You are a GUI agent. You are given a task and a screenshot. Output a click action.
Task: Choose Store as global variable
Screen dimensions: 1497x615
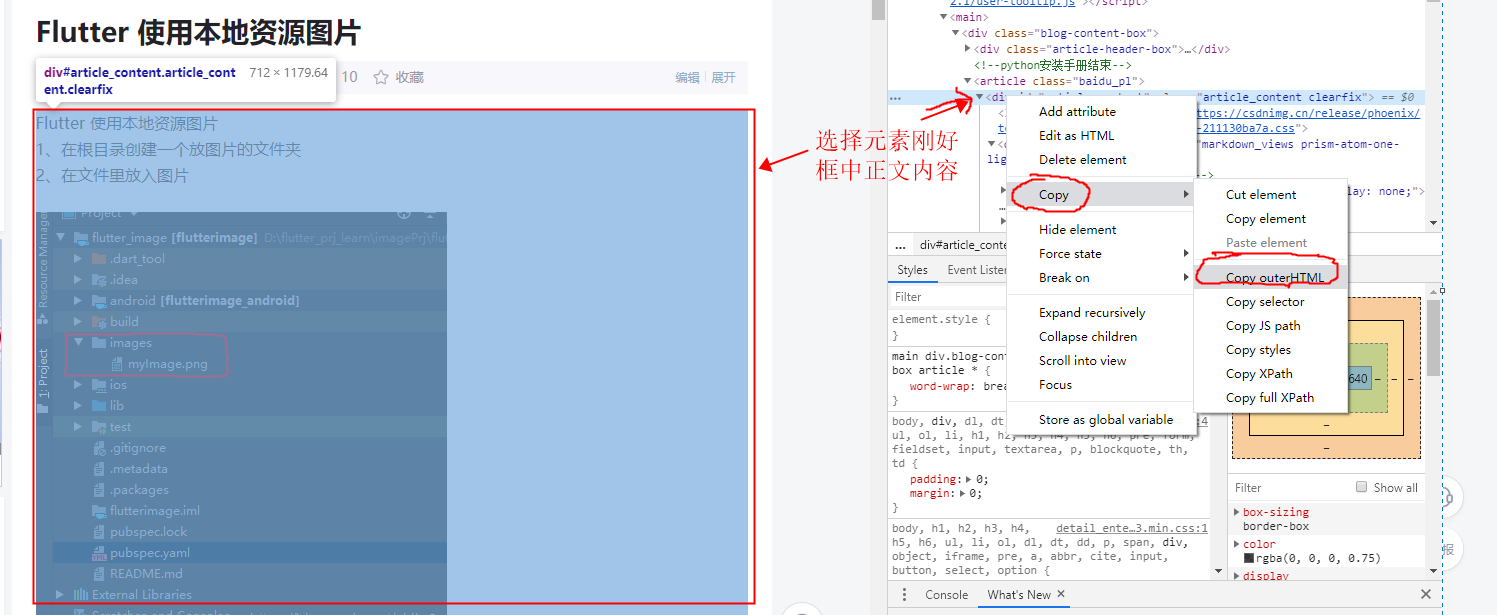[x=1101, y=420]
